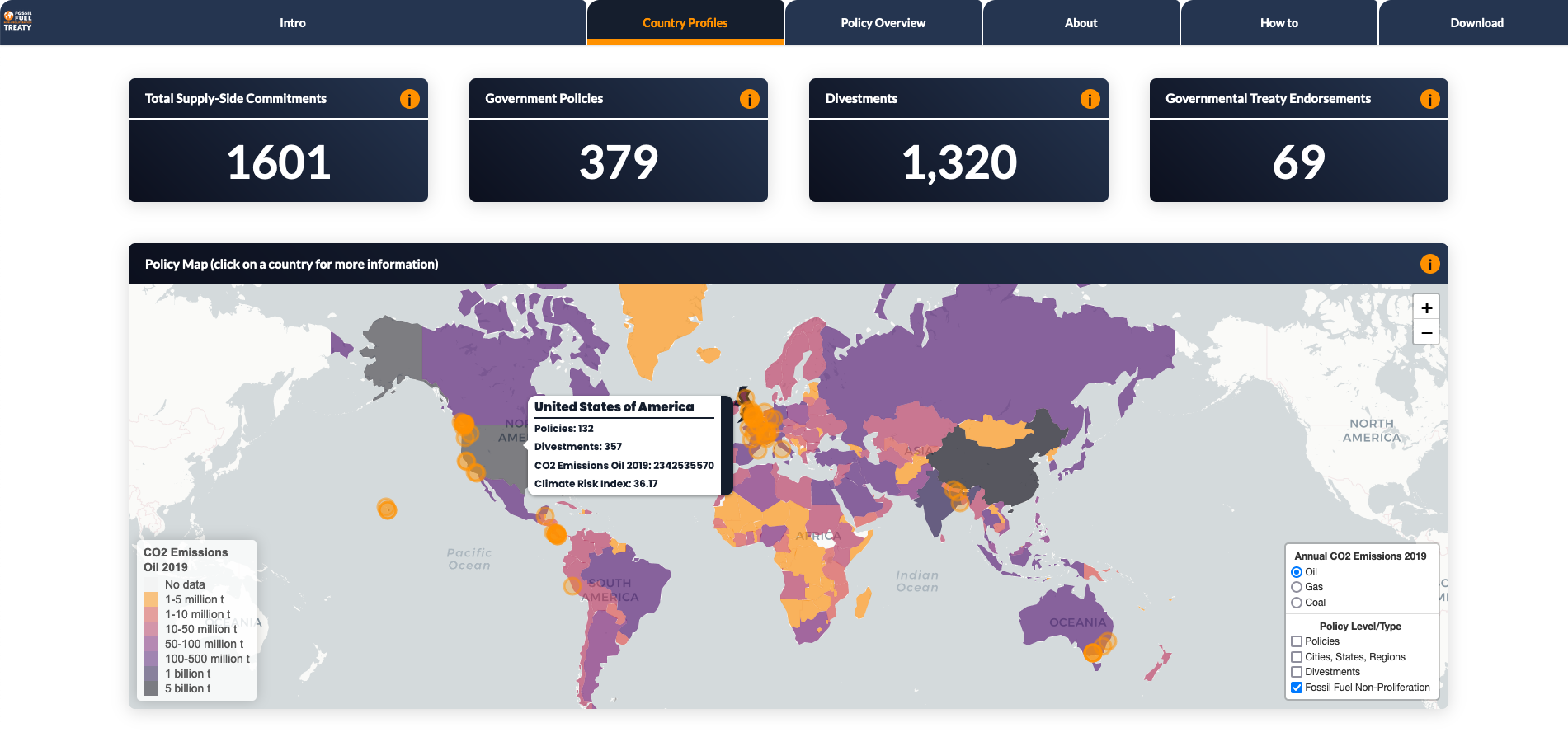The height and width of the screenshot is (737, 1568).
Task: Zoom out on the map
Action: pos(1427,333)
